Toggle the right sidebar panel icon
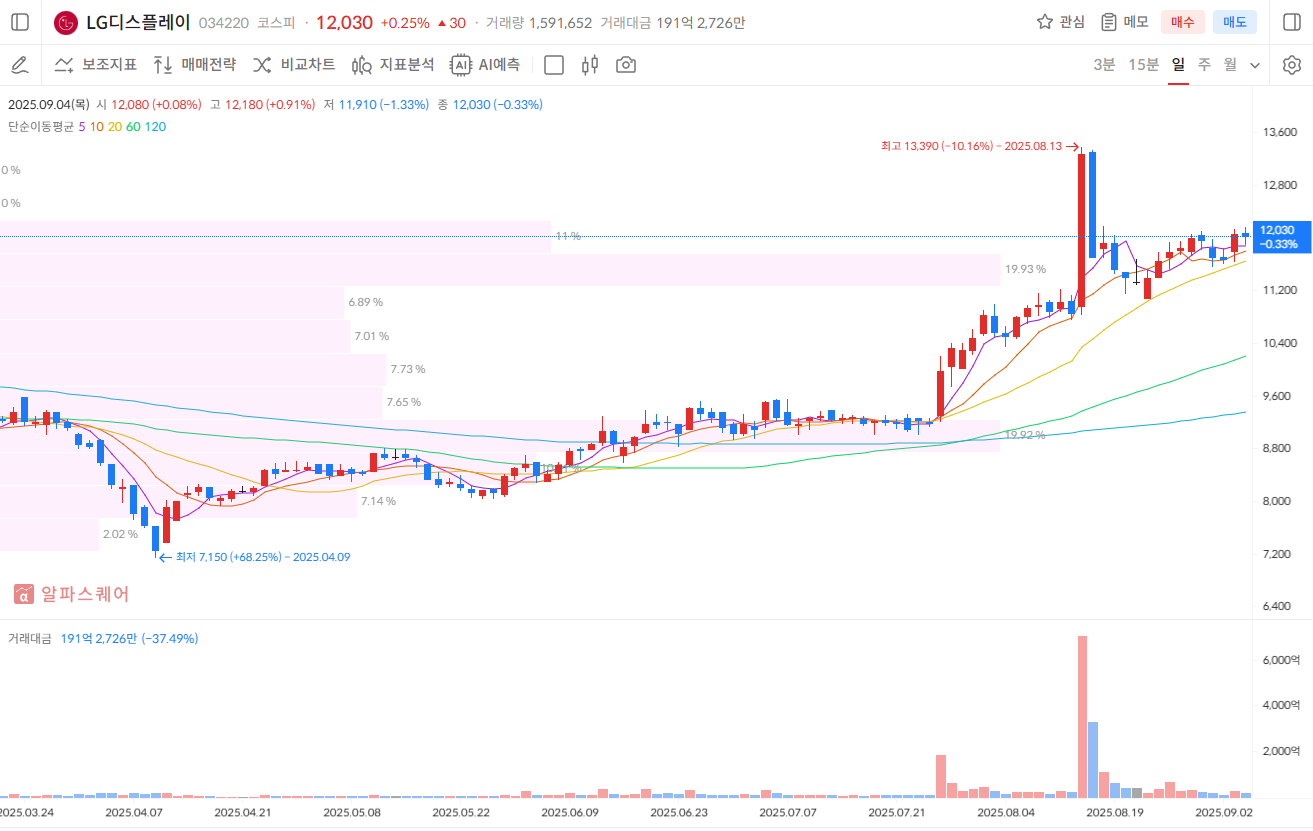The width and height of the screenshot is (1313, 831). pyautogui.click(x=1291, y=22)
